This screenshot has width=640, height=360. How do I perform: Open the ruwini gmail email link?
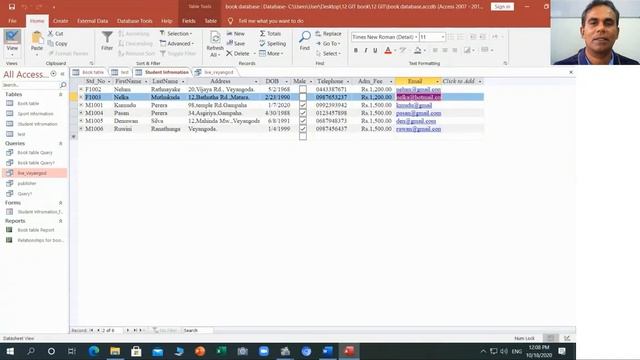pyautogui.click(x=418, y=129)
